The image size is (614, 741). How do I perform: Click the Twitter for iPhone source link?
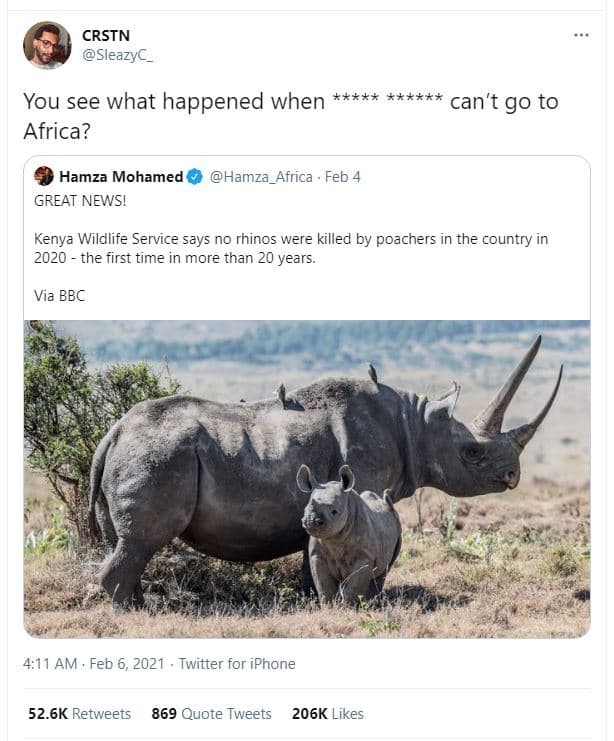point(237,663)
